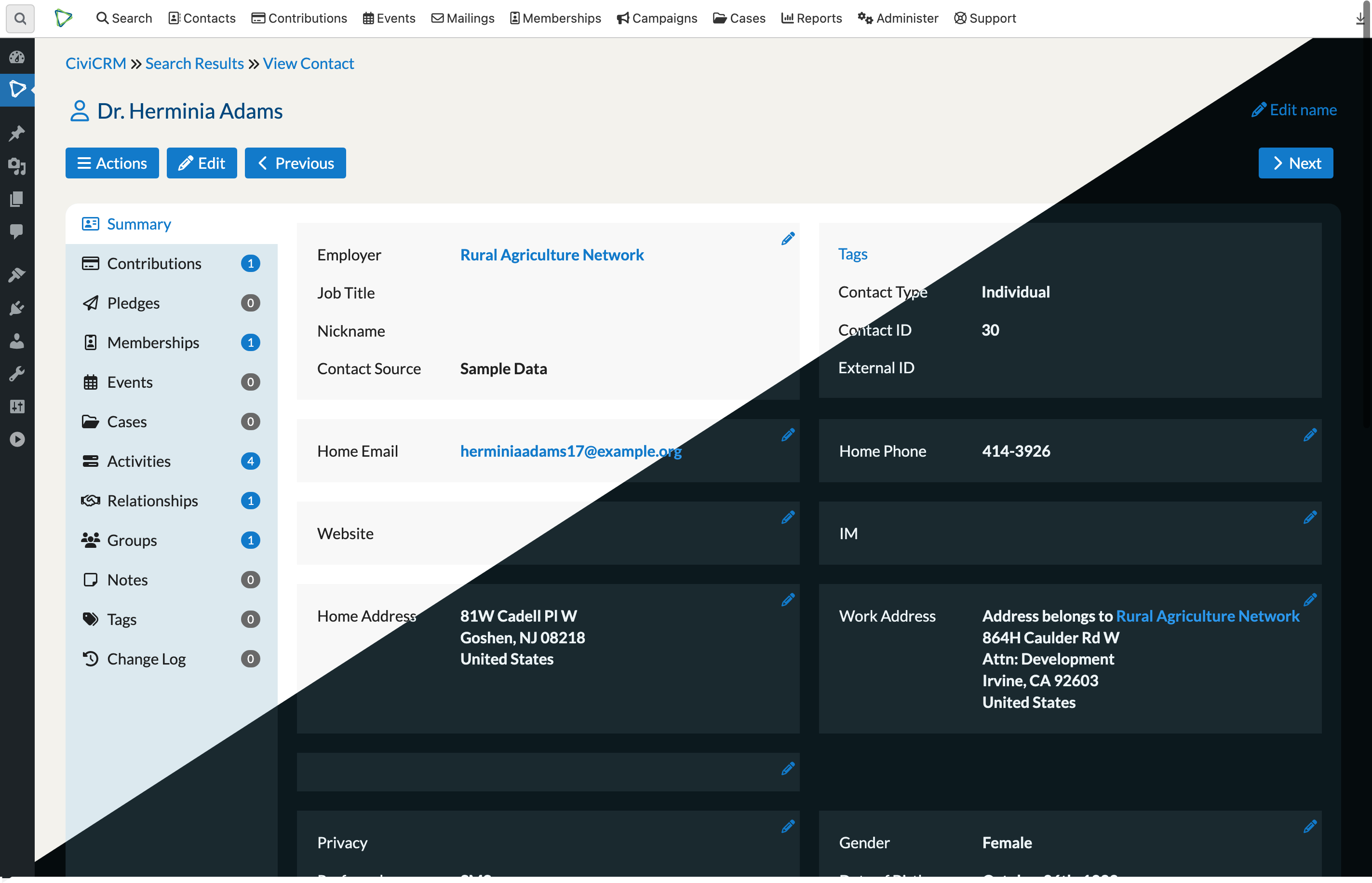This screenshot has width=1372, height=883.
Task: Click the download arrow icon at top right
Action: click(1360, 19)
